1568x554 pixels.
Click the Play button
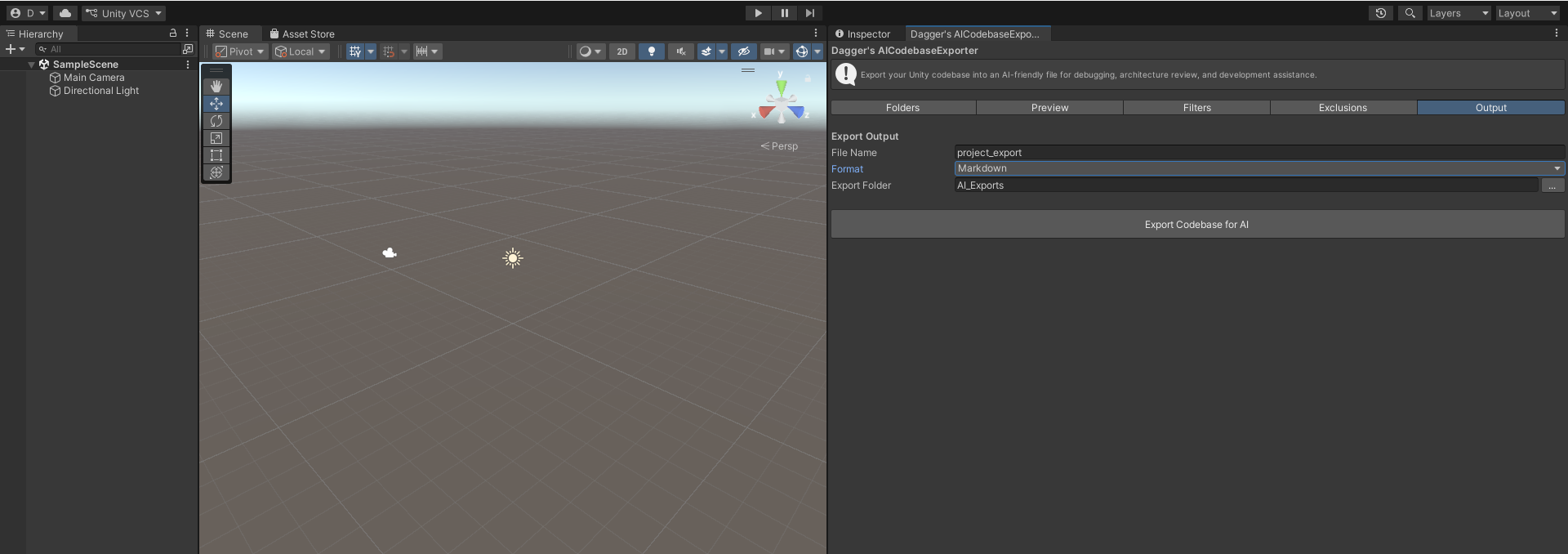[758, 13]
